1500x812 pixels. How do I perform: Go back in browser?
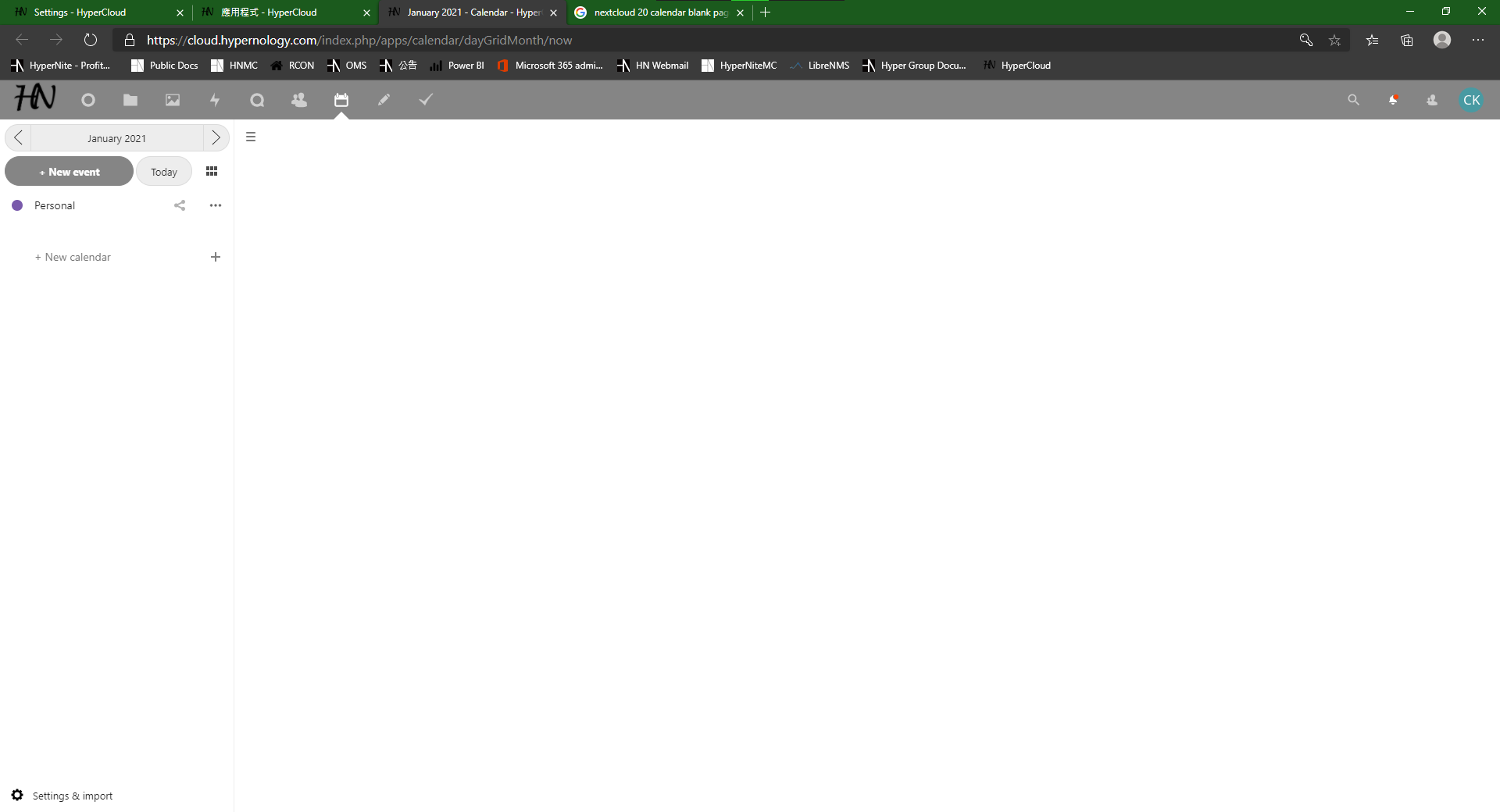click(x=22, y=40)
